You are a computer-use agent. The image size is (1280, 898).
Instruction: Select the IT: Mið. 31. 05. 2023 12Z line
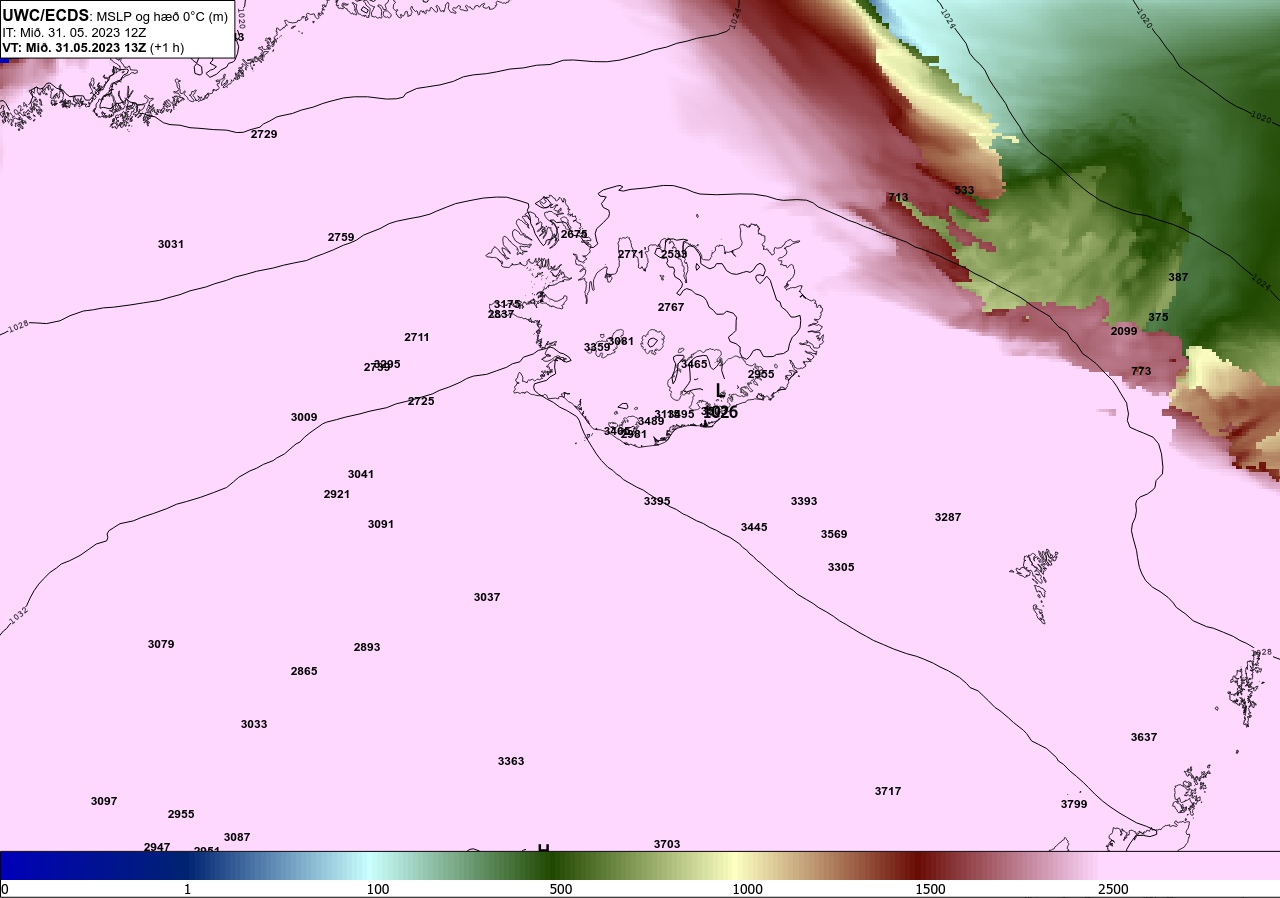point(74,32)
